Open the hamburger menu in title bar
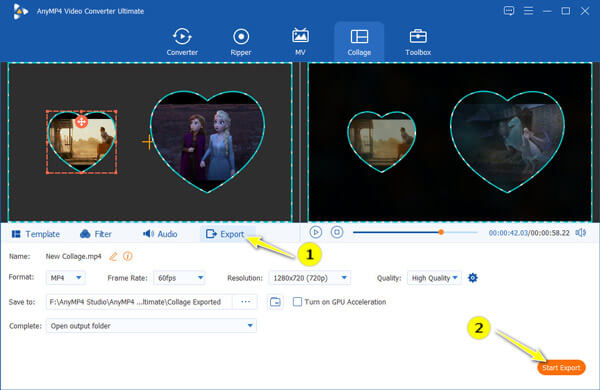This screenshot has width=600, height=390. [x=528, y=11]
